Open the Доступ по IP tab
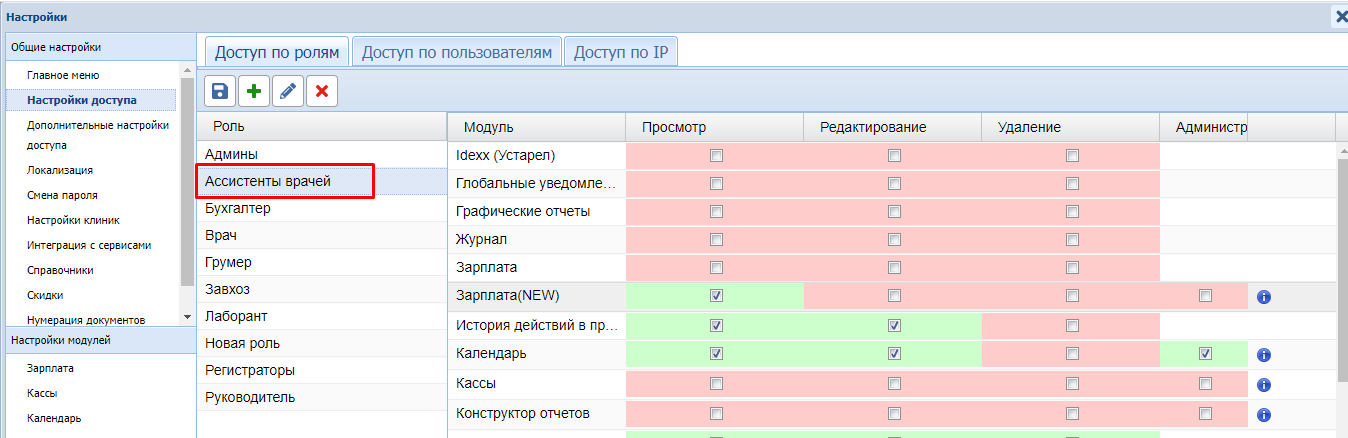Image resolution: width=1348 pixels, height=438 pixels. coord(620,52)
